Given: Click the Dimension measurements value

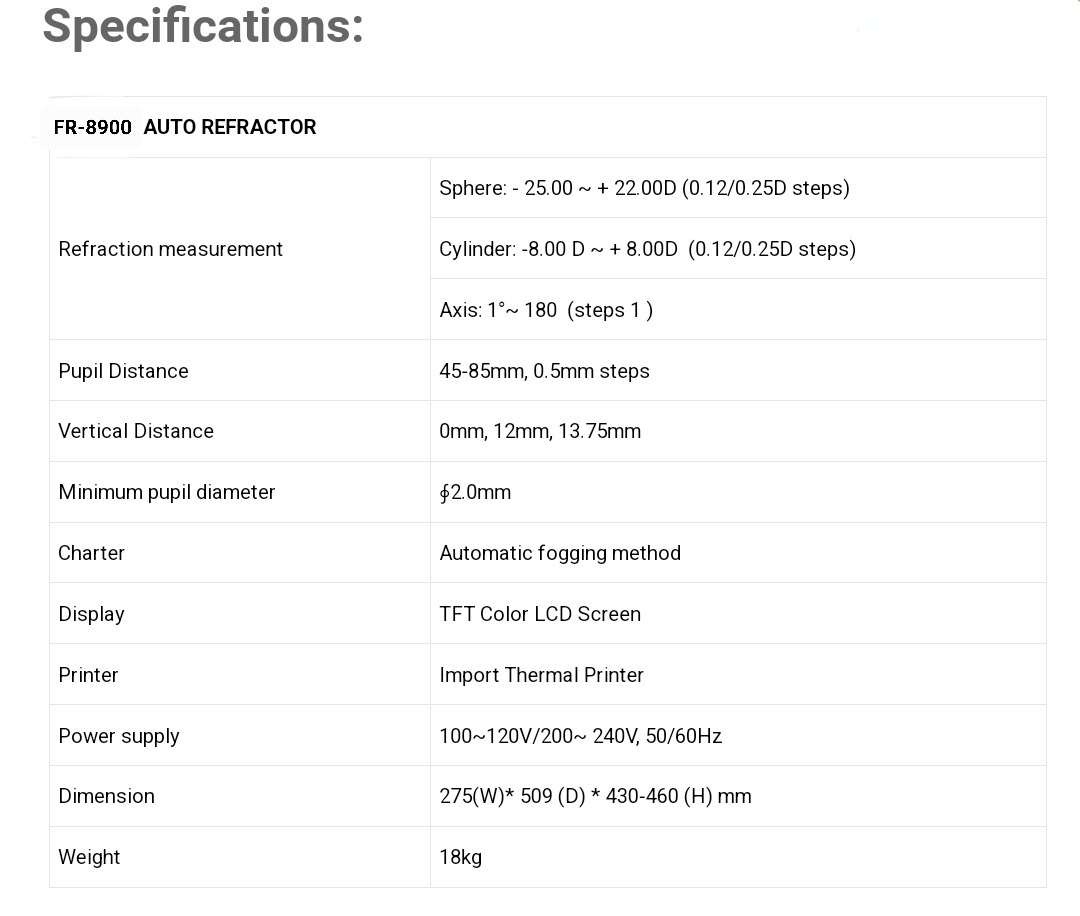Looking at the screenshot, I should pos(595,796).
